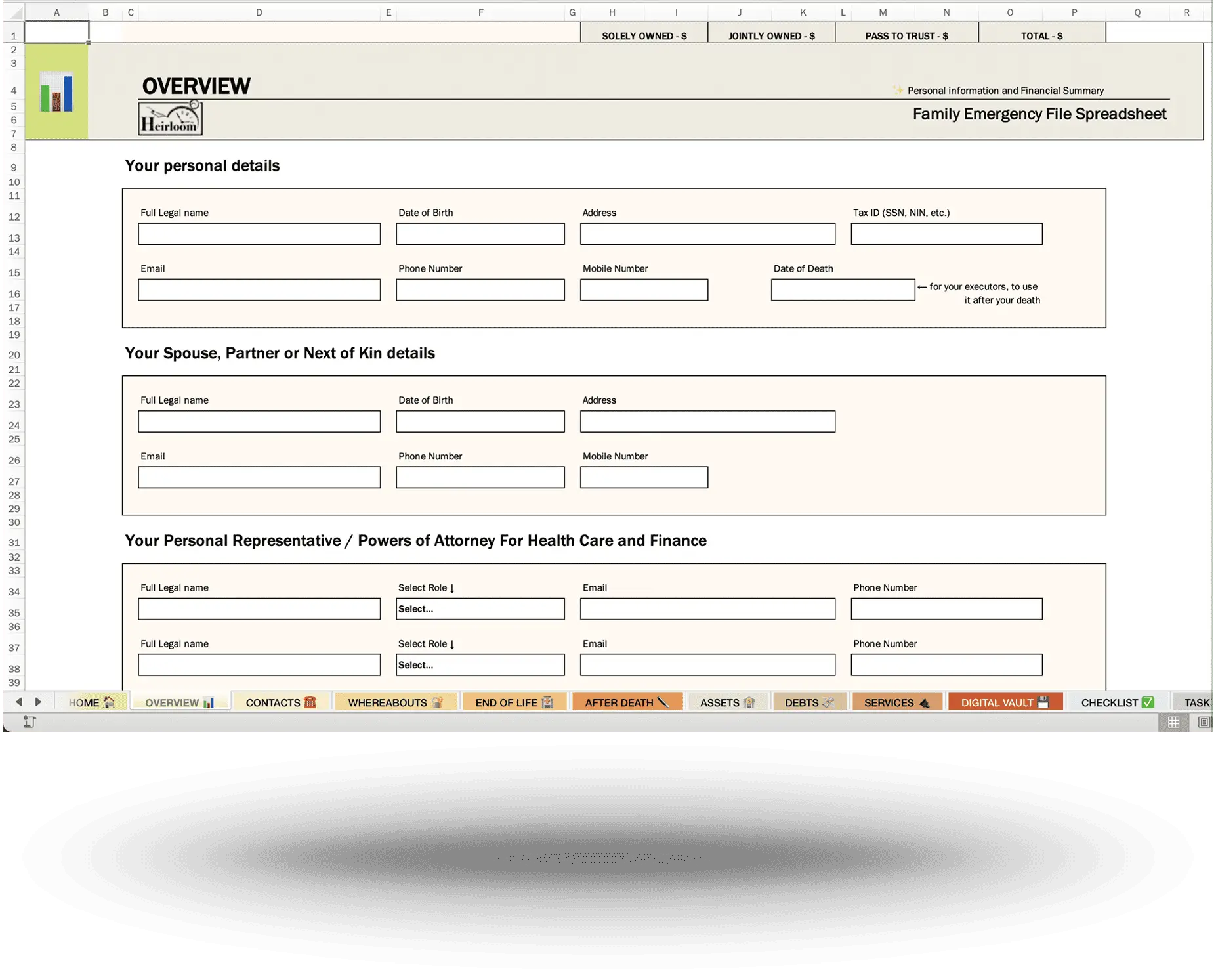Image resolution: width=1216 pixels, height=980 pixels.
Task: Click the pen icon on the AFTER DEATH tab
Action: click(665, 702)
